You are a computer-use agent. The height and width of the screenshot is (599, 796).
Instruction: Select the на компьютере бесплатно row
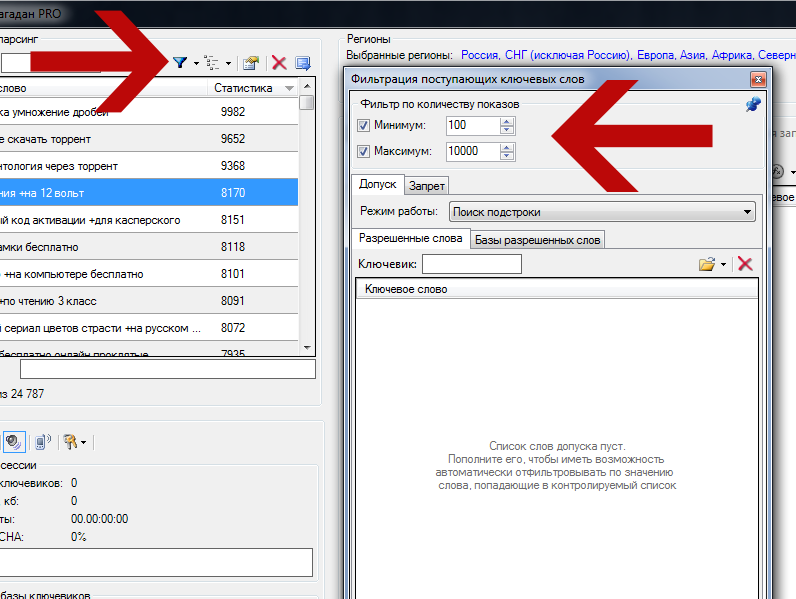pos(149,274)
